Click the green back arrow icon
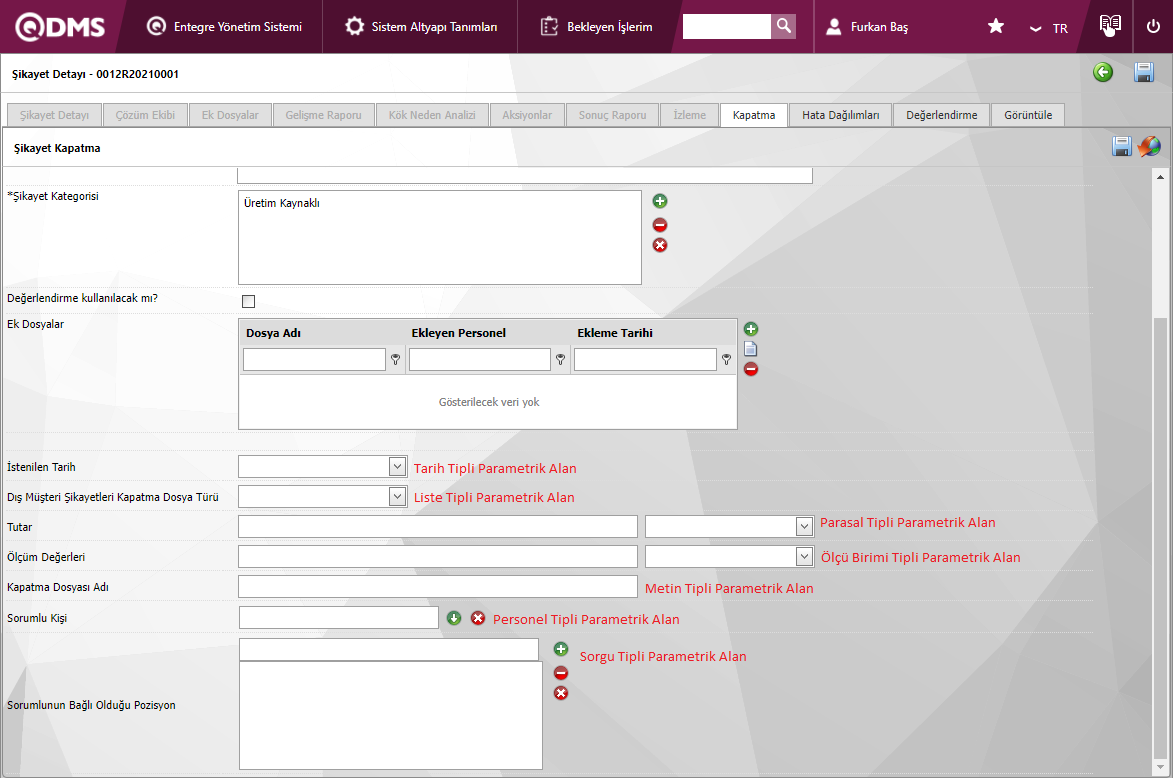 point(1103,72)
